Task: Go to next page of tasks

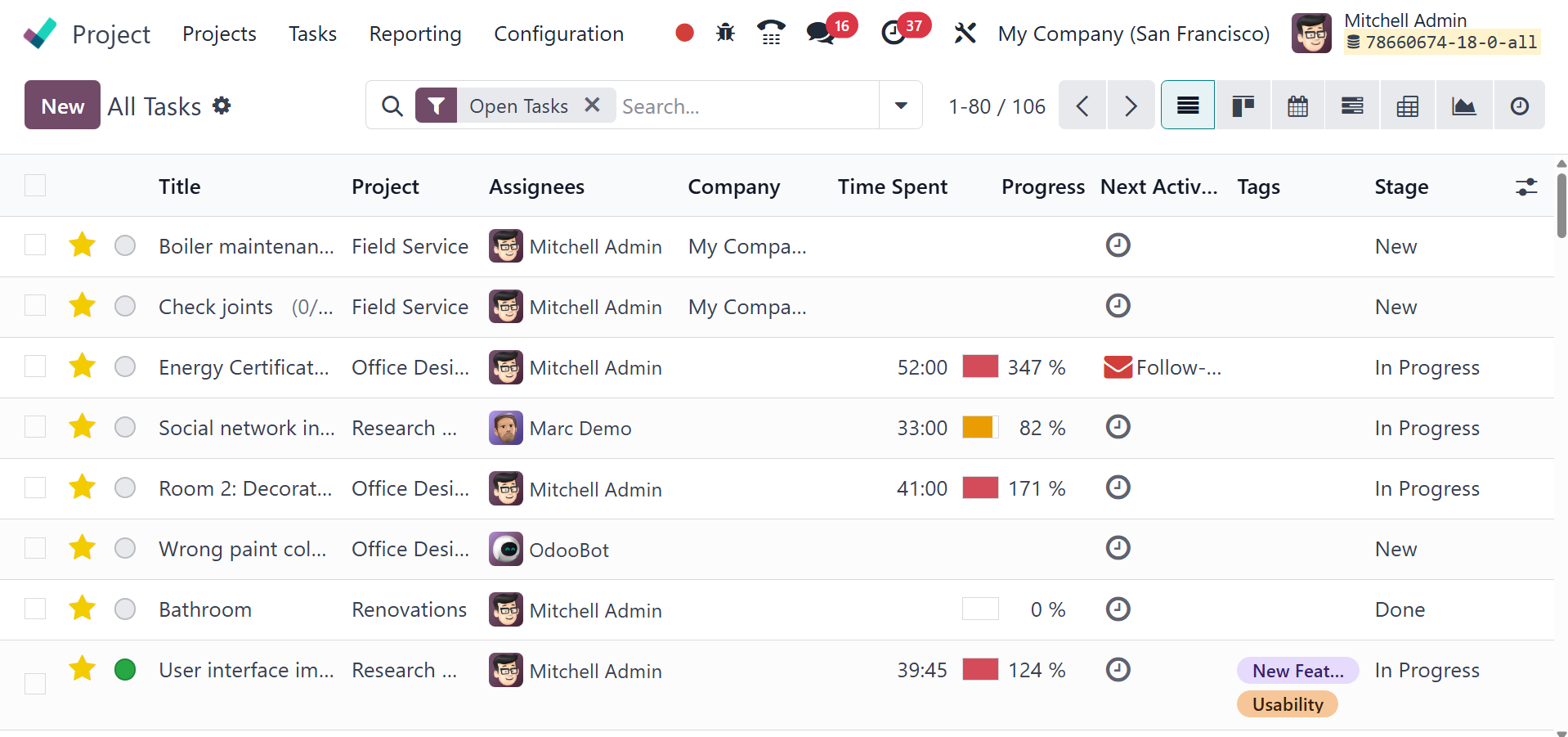Action: point(1131,106)
